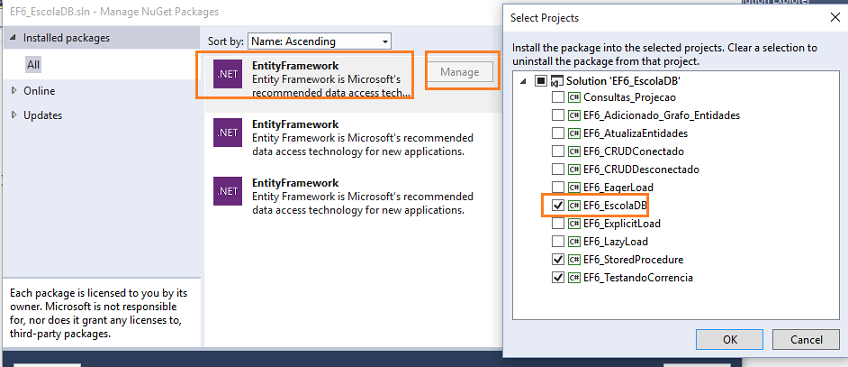
Task: Select the Installed packages heading
Action: [67, 38]
